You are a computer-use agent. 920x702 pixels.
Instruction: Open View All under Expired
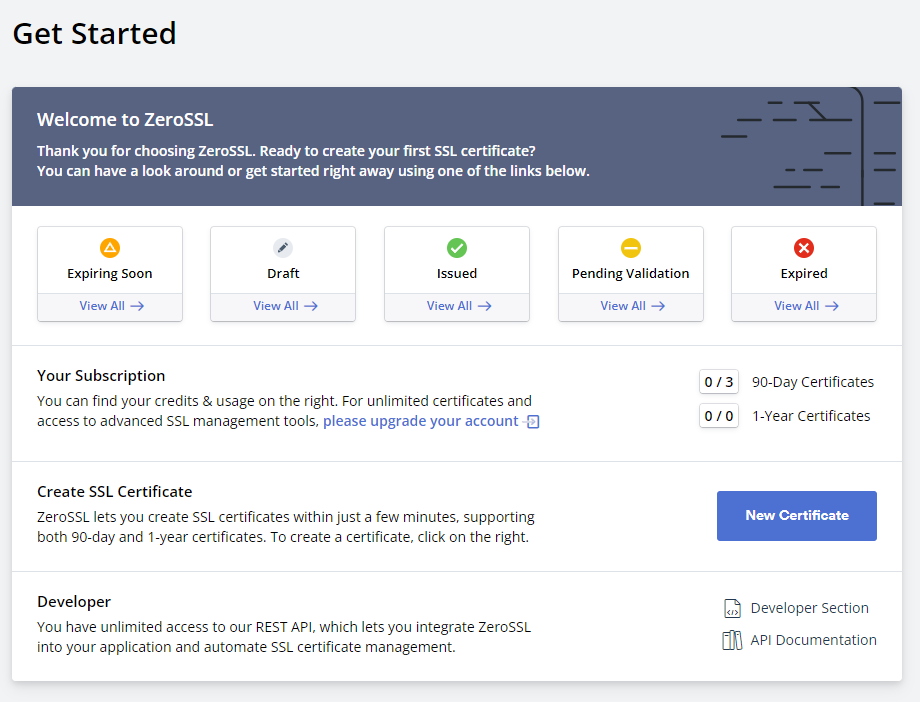[805, 306]
